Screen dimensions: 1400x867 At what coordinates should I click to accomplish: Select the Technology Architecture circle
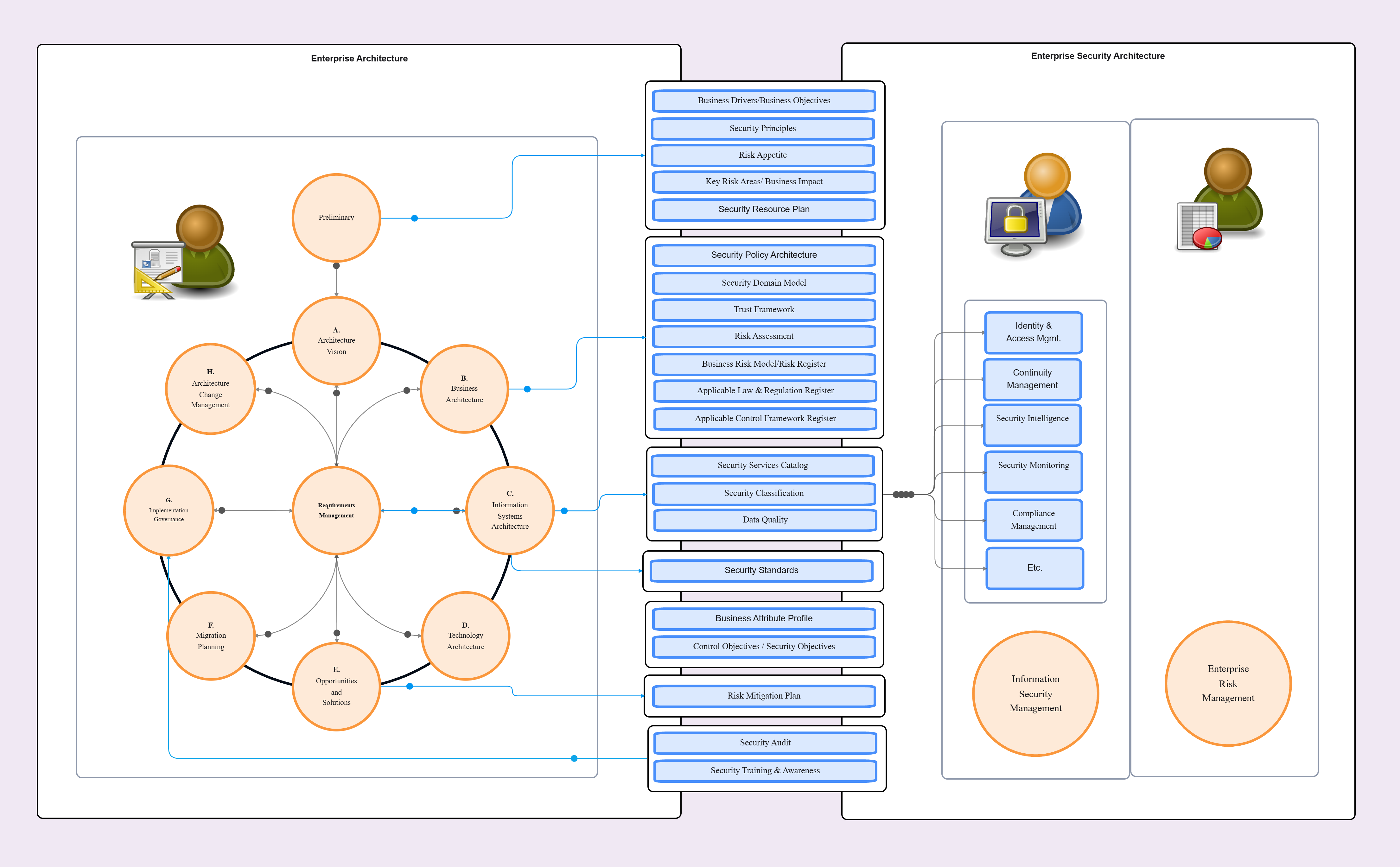click(465, 636)
